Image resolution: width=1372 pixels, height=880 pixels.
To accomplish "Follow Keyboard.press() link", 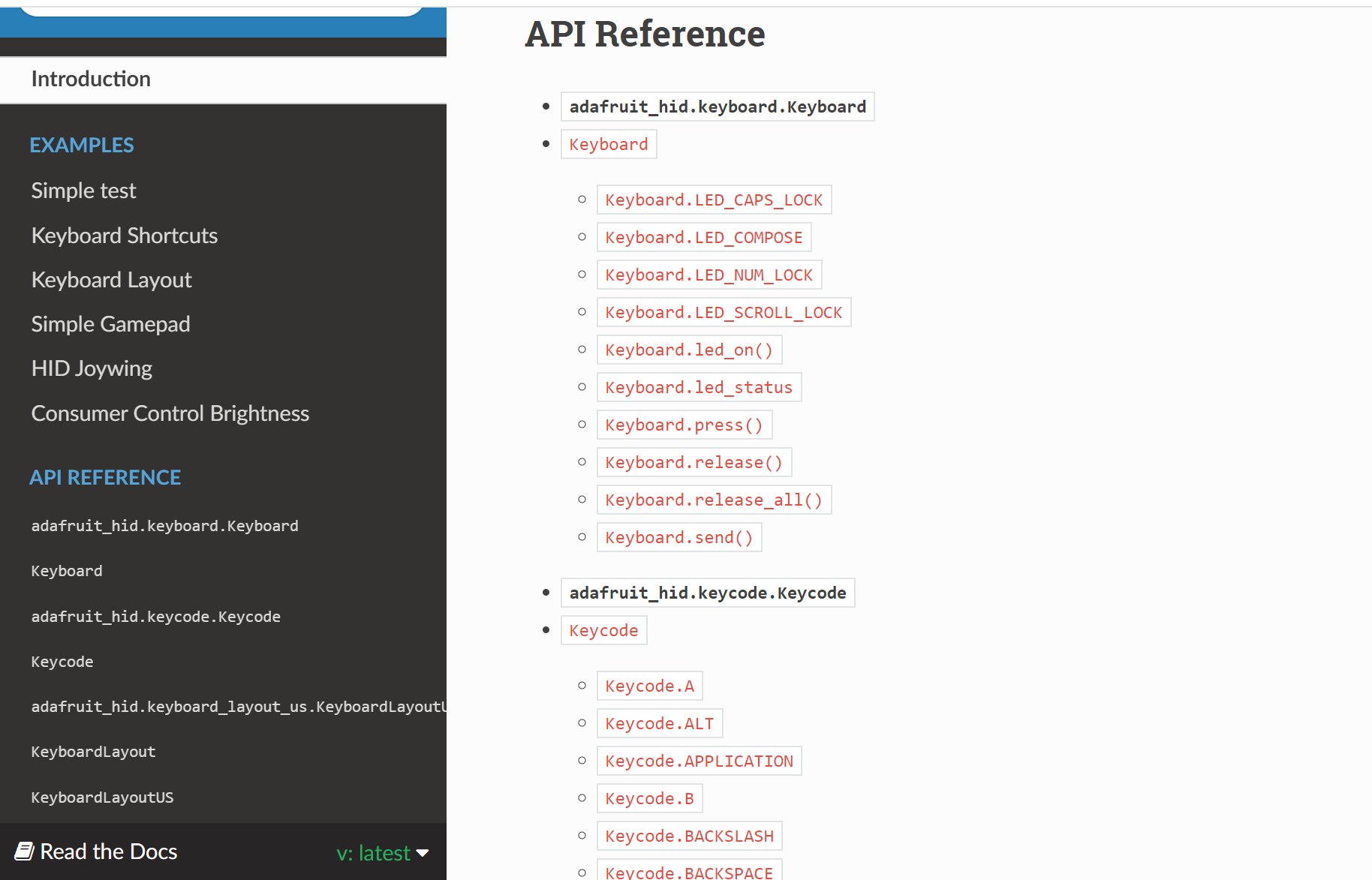I will (684, 425).
